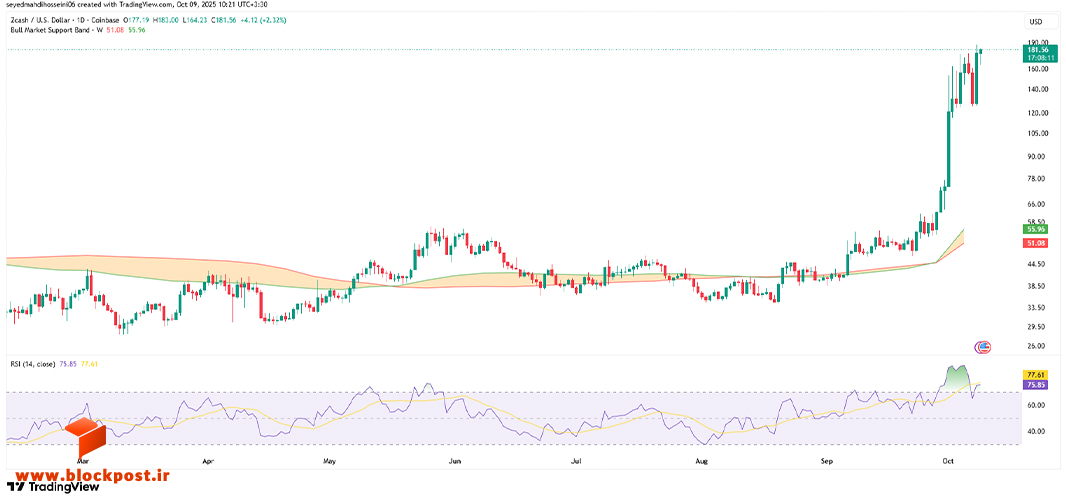
Task: Select the Zcash / U.S. Dollar symbol title
Action: point(38,20)
